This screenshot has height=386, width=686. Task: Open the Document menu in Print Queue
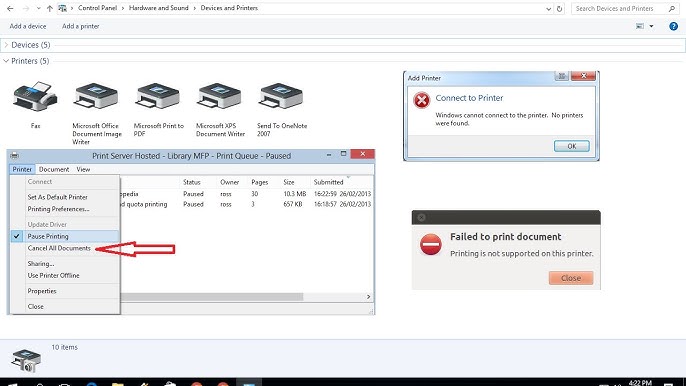[54, 169]
